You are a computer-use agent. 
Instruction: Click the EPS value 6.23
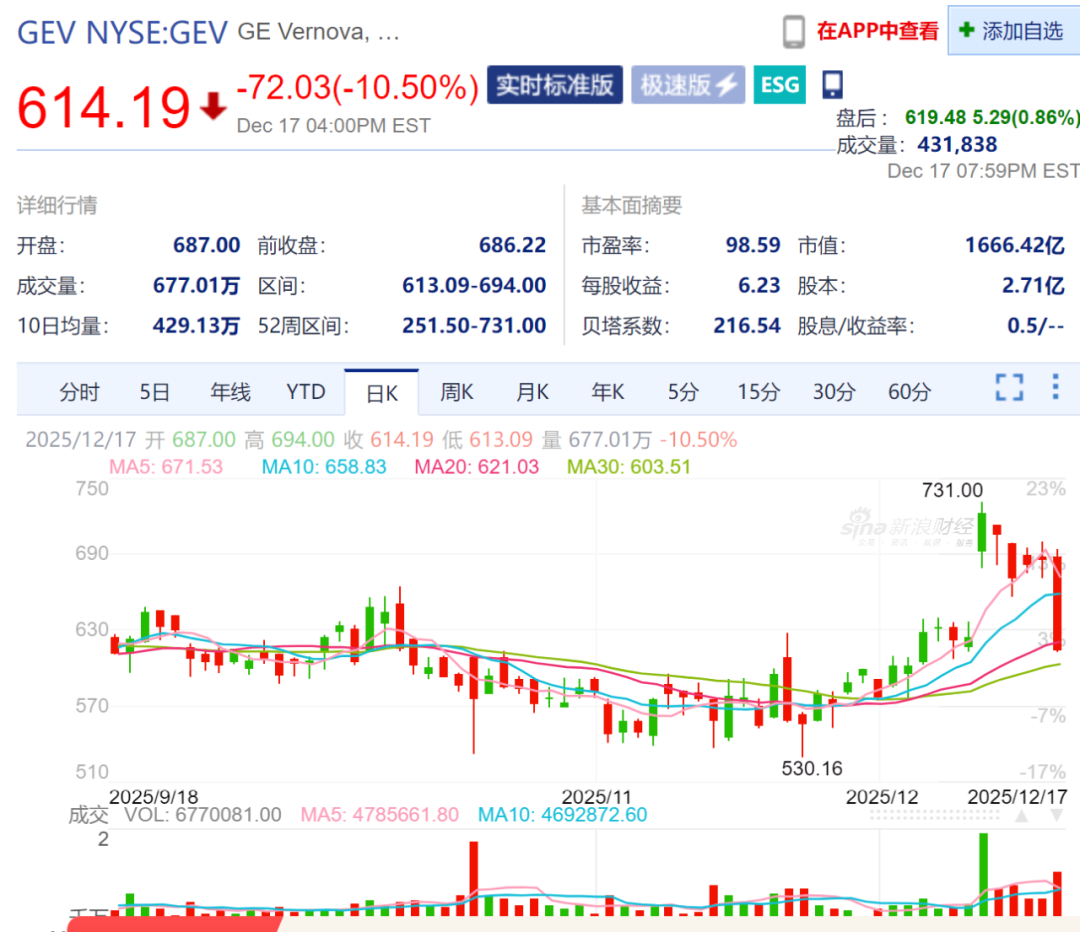pos(759,285)
